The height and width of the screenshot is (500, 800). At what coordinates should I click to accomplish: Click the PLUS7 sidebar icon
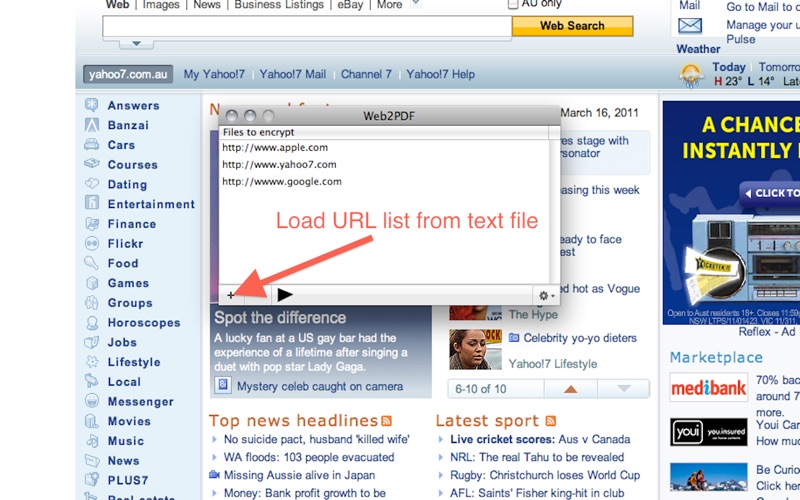point(92,480)
